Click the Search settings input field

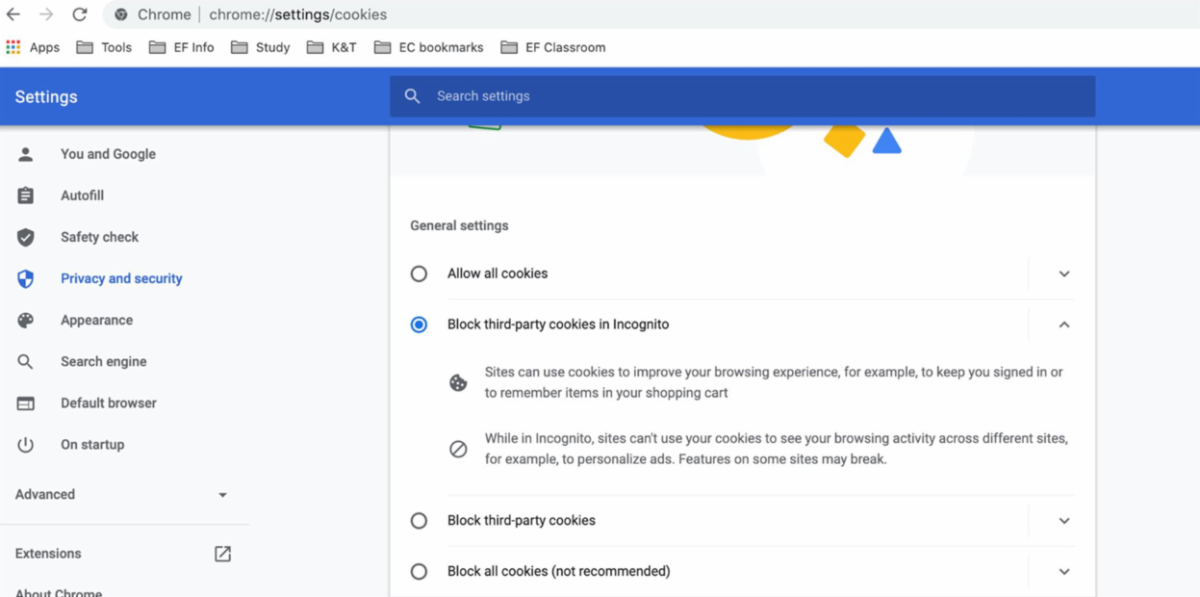[x=740, y=96]
